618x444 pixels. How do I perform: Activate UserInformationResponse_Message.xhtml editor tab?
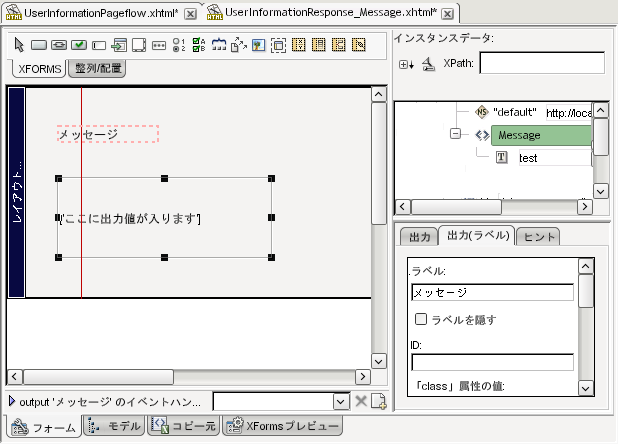coord(331,12)
